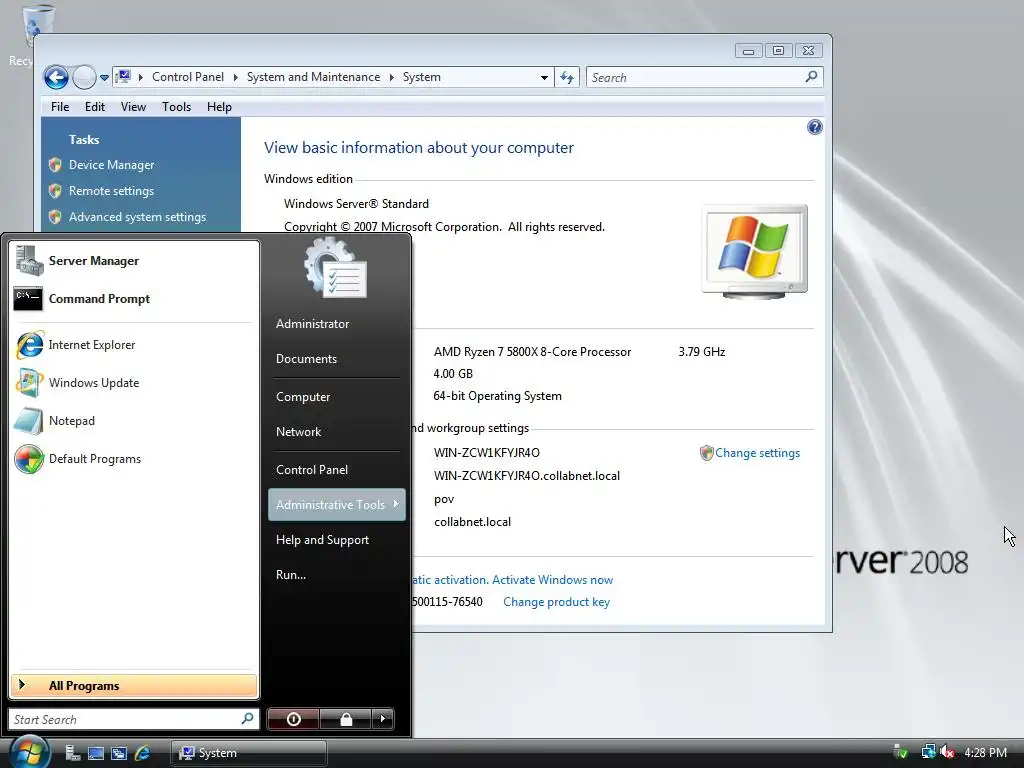Open the recent pages dropdown arrow
The height and width of the screenshot is (768, 1024).
(104, 78)
